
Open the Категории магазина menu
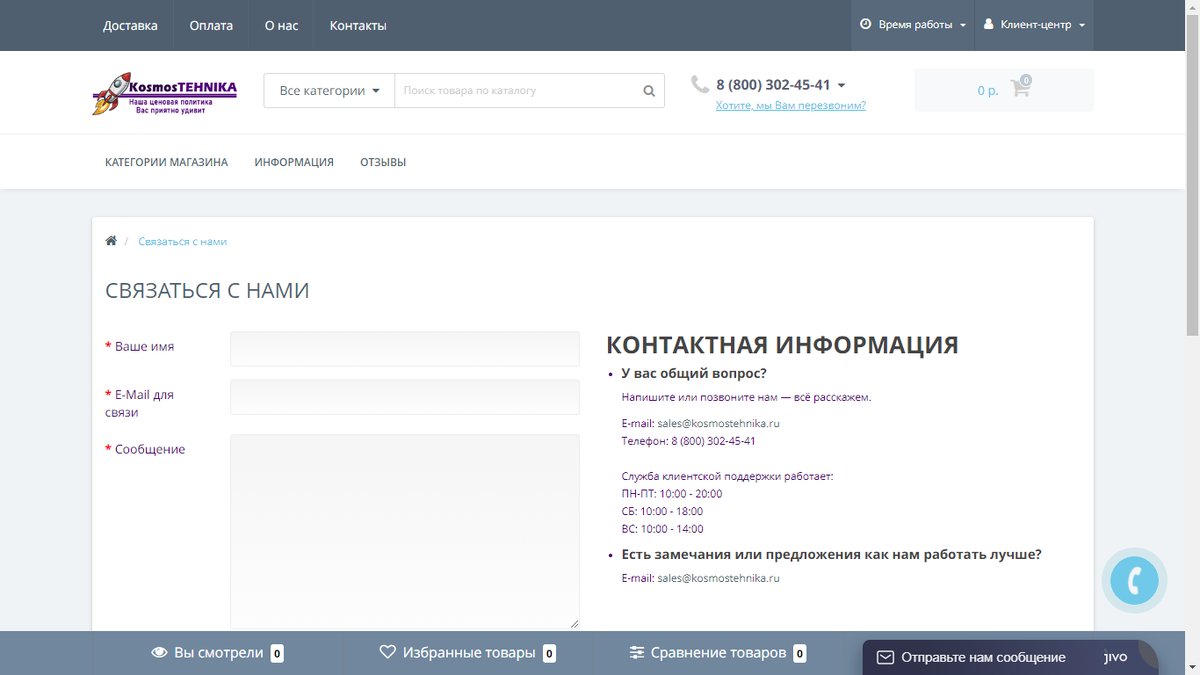[x=166, y=162]
